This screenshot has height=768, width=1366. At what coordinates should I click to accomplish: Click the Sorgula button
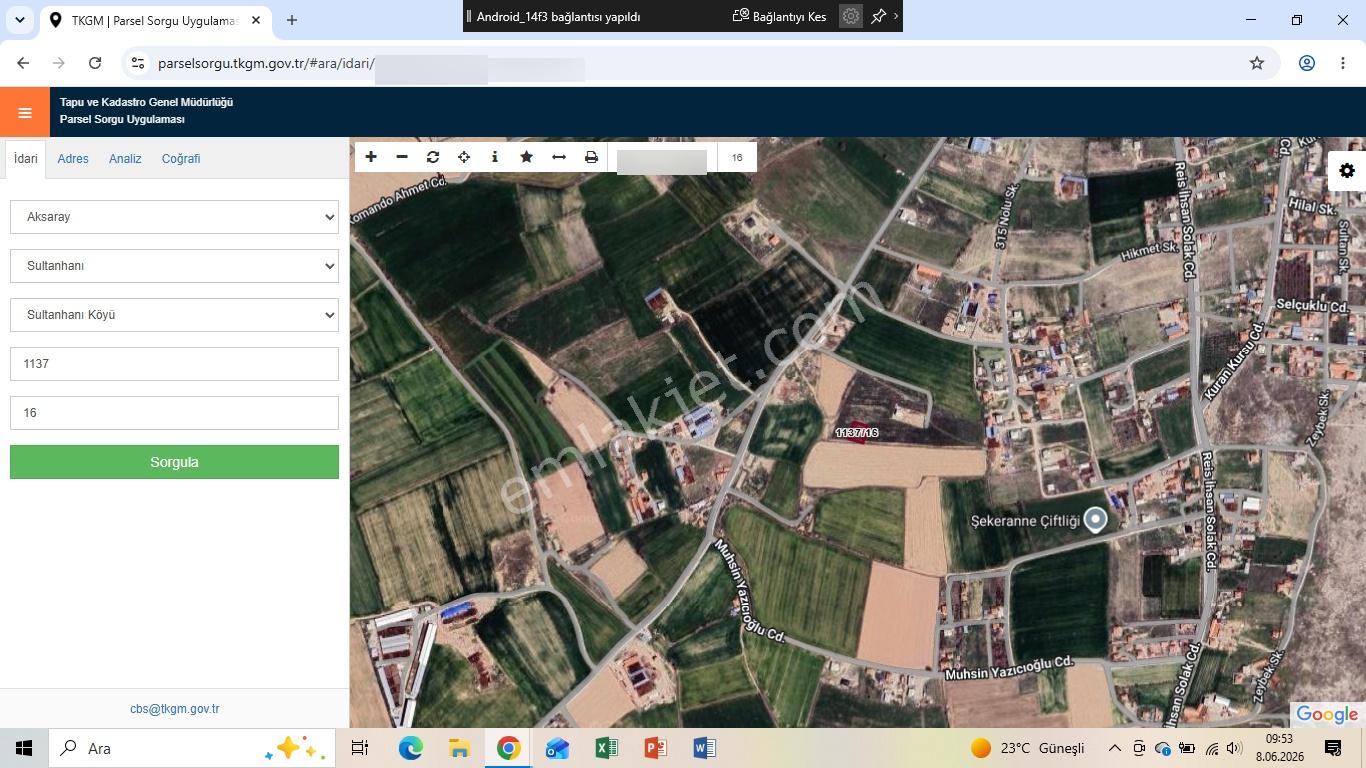click(174, 462)
